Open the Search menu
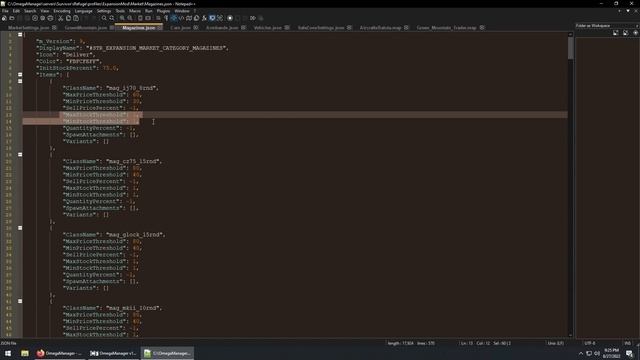640x360 pixels. pyautogui.click(x=30, y=11)
